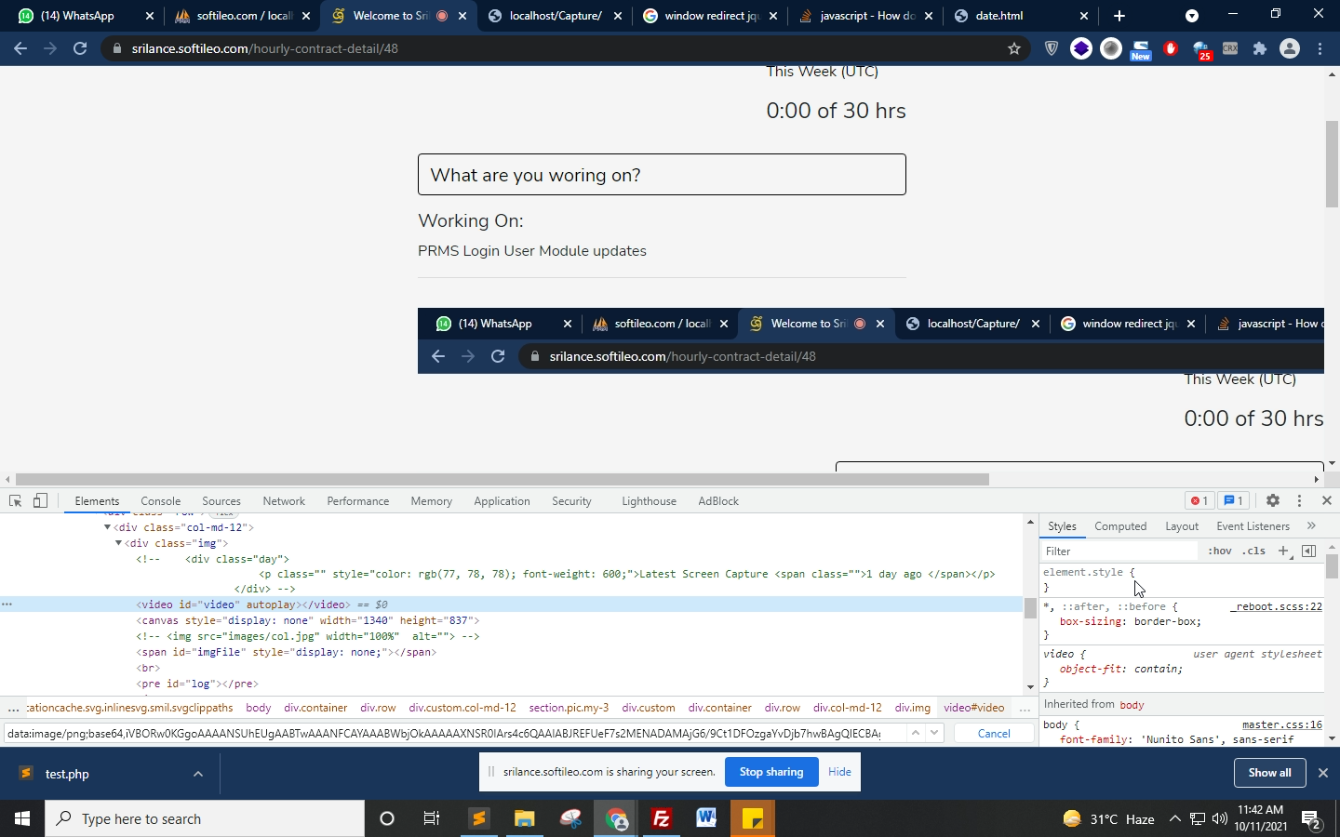Screen dimensions: 1340x837
Task: Open the _reboot.scss:22 source link
Action: (1275, 606)
